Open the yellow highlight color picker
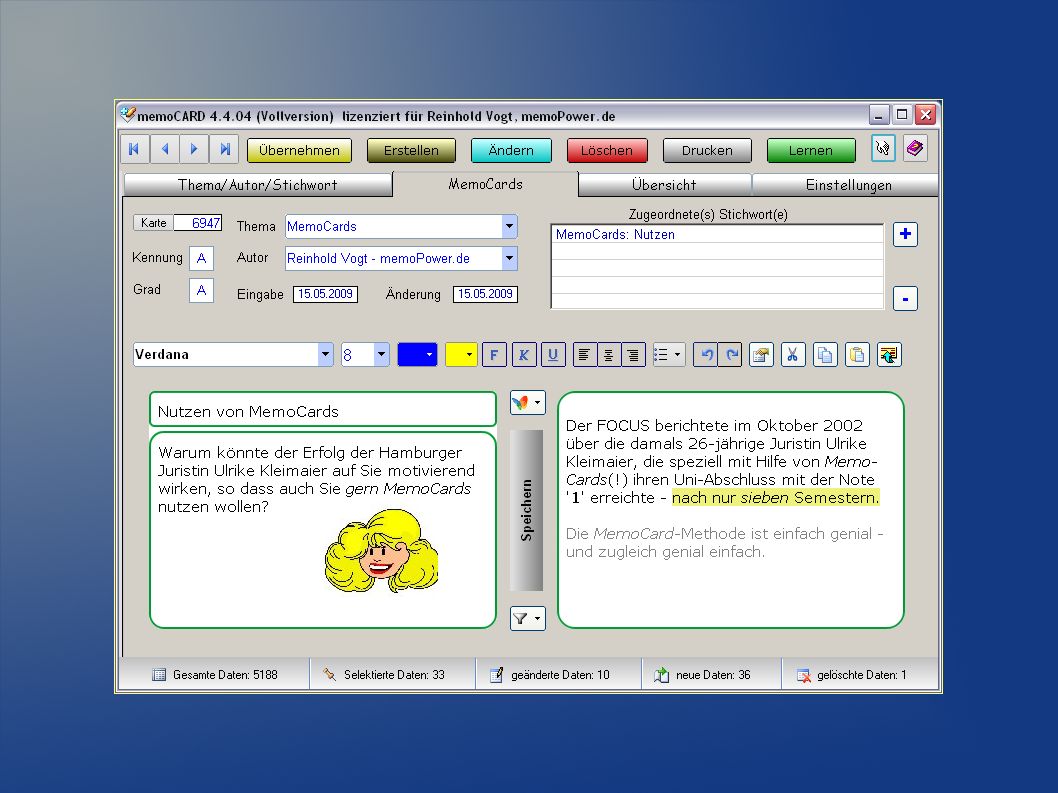This screenshot has height=793, width=1058. 462,355
